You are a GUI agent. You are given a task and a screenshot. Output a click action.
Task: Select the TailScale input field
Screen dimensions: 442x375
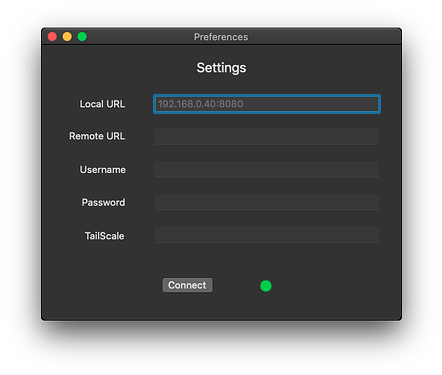click(x=267, y=235)
